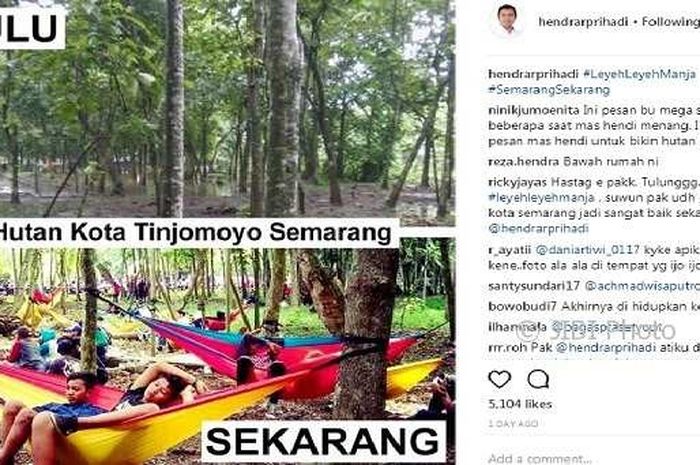
Task: Open the #SemarangSekarang hashtag
Action: click(x=549, y=90)
